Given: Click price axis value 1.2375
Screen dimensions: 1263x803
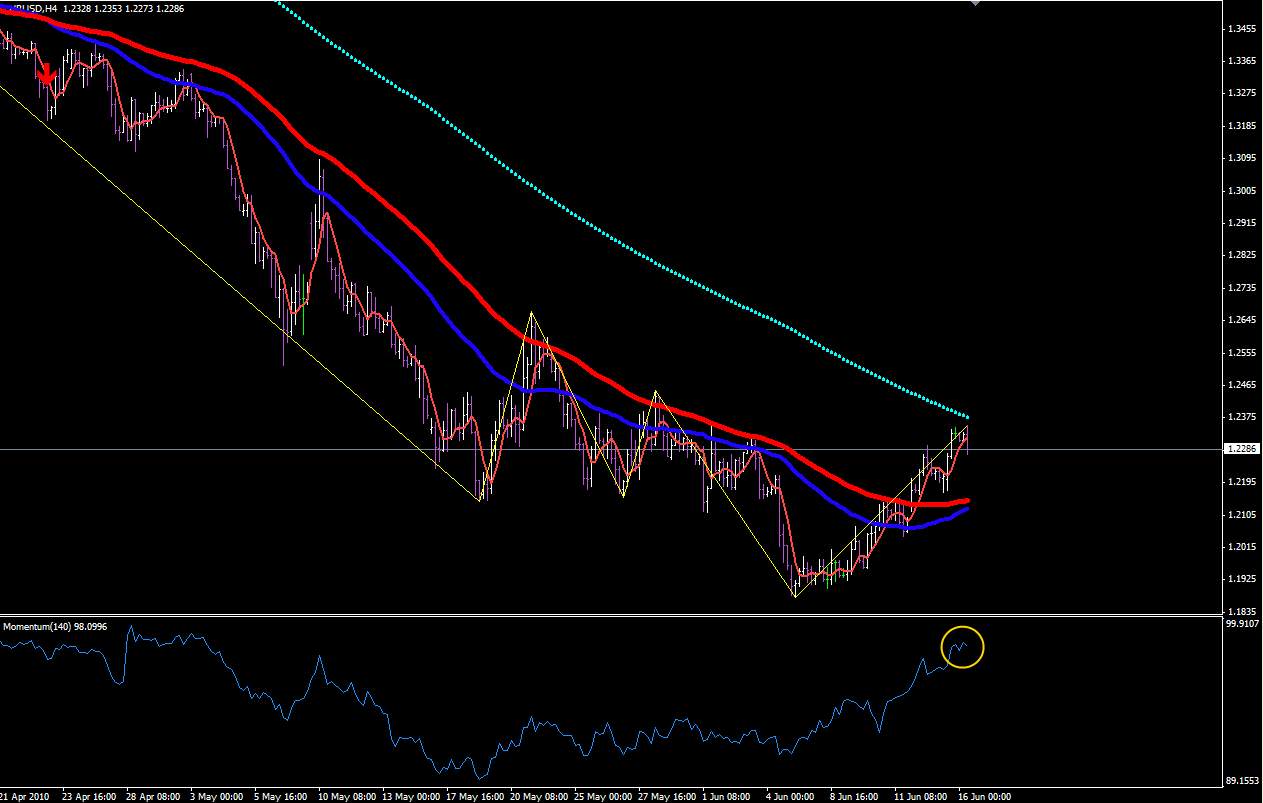Looking at the screenshot, I should (x=1242, y=417).
